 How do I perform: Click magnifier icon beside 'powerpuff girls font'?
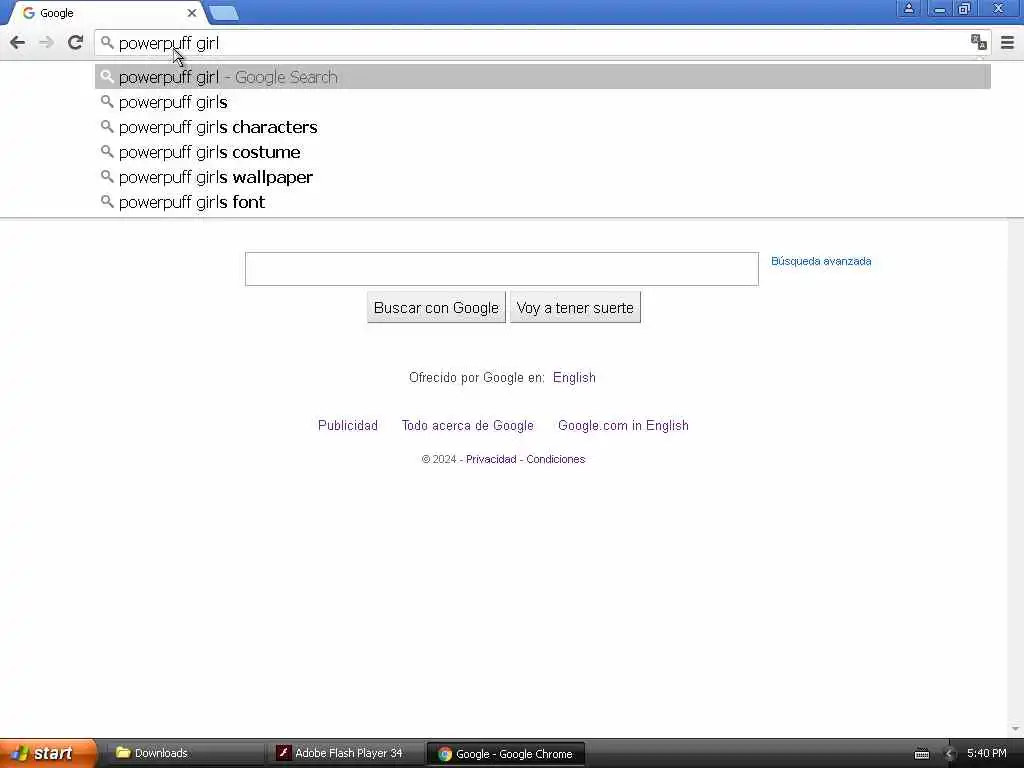point(107,202)
